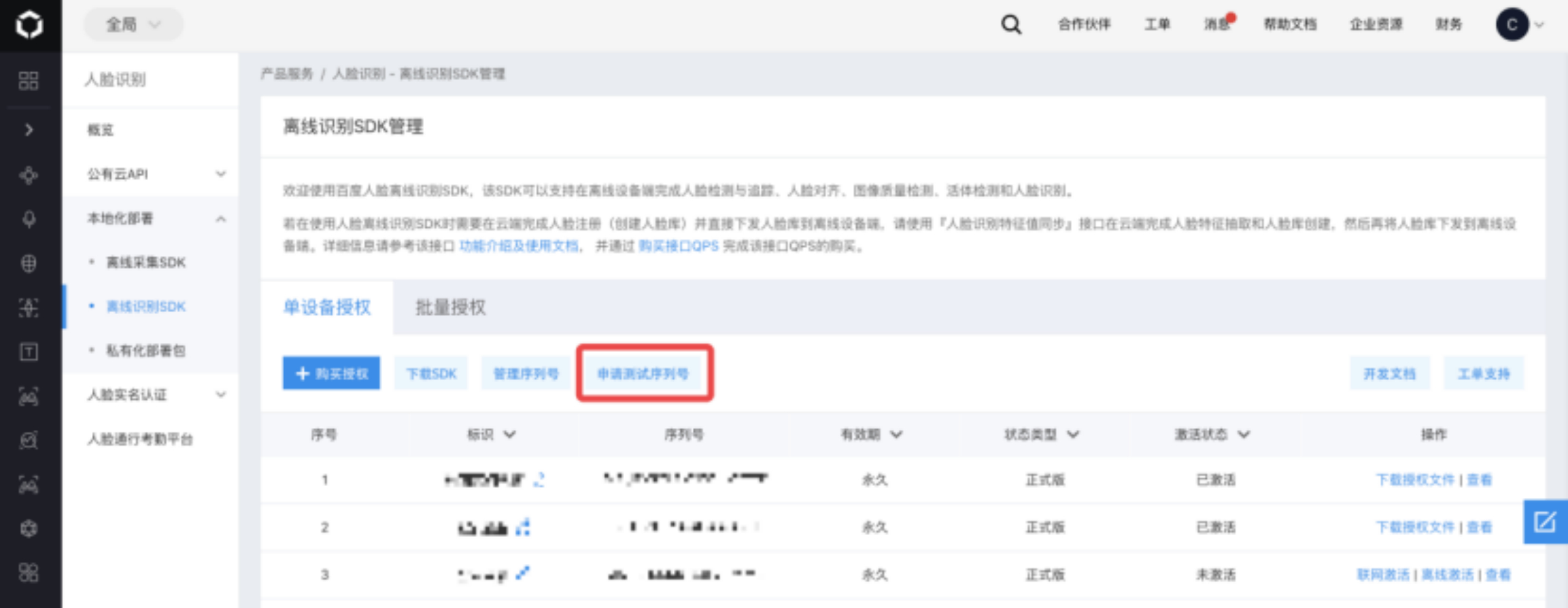The image size is (1568, 608).
Task: Click 产品服务 in the breadcrumb
Action: click(287, 74)
